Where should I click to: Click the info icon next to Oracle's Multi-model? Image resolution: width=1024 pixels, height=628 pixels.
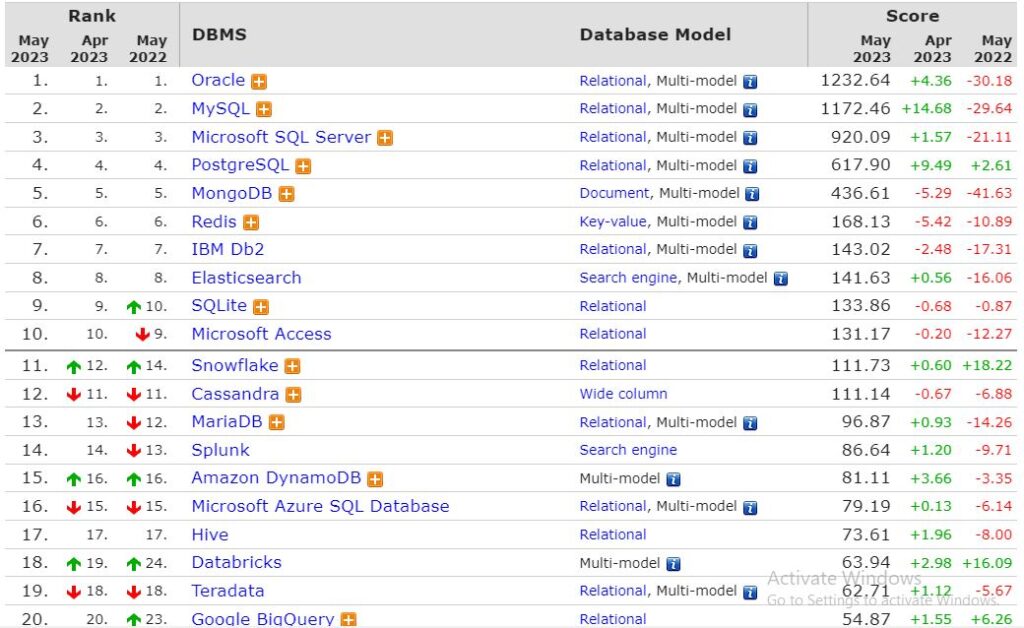[751, 81]
